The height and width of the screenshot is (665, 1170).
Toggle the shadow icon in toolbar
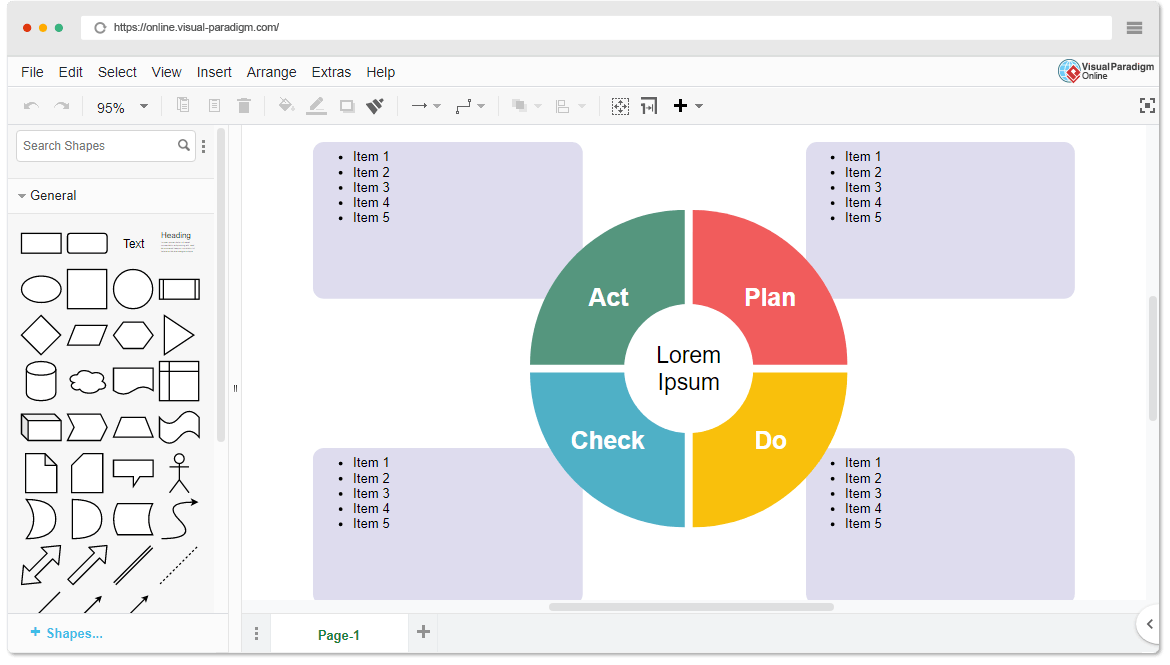[347, 106]
